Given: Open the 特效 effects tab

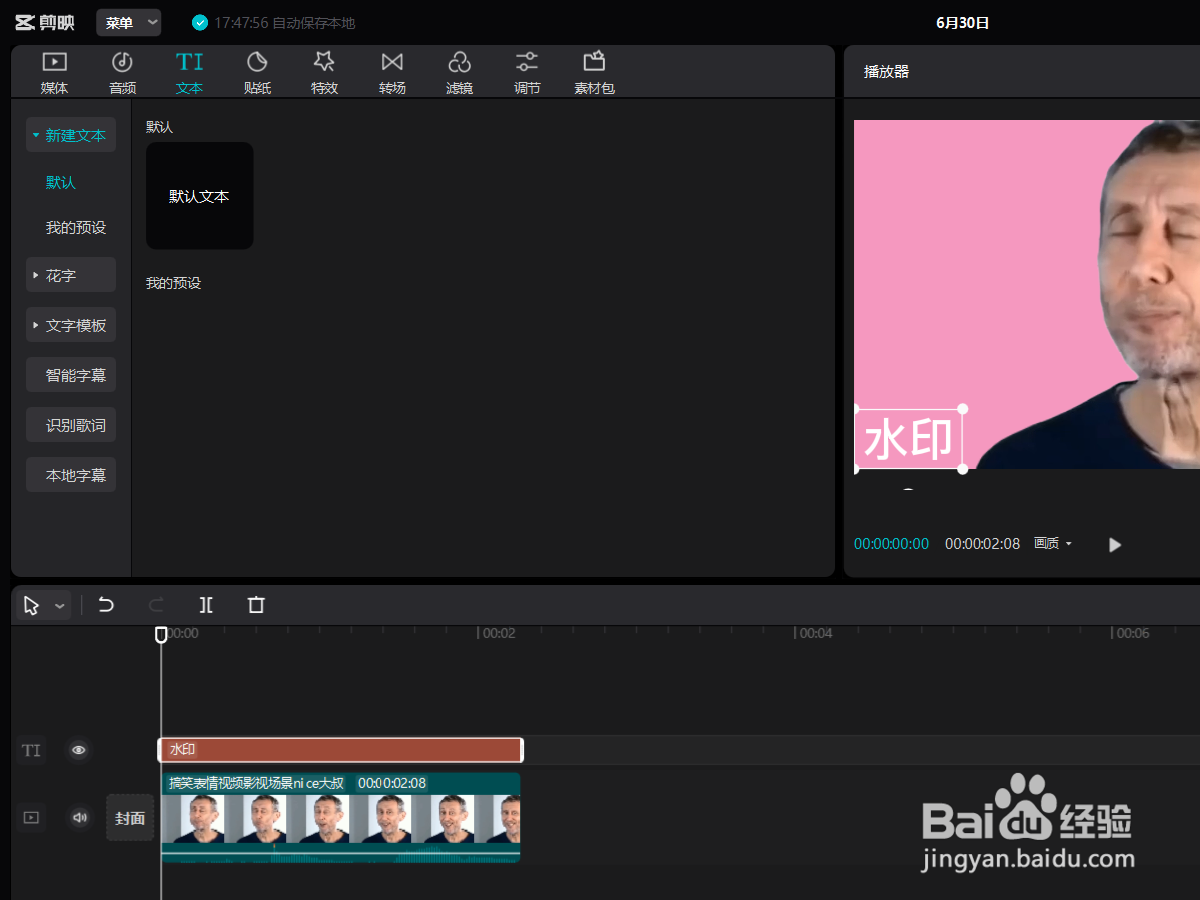Looking at the screenshot, I should pos(324,73).
